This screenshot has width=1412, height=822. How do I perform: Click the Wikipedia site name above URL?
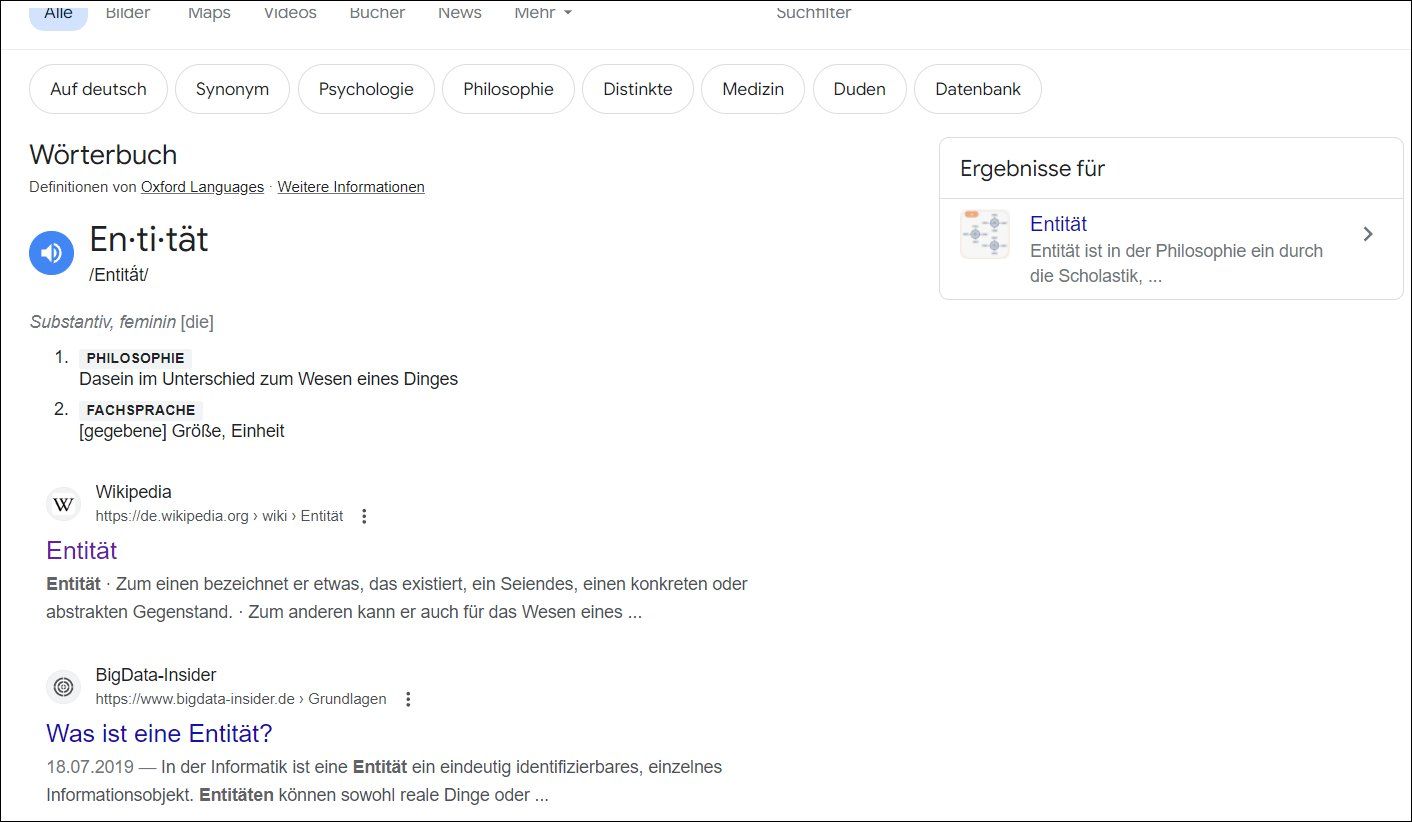[134, 492]
